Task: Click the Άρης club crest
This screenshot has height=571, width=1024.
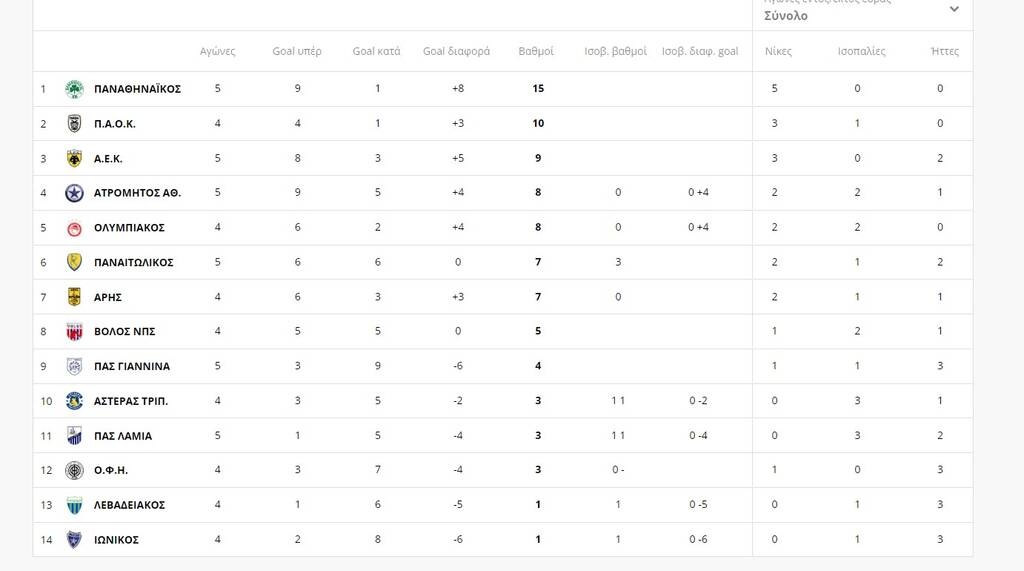Action: point(74,297)
